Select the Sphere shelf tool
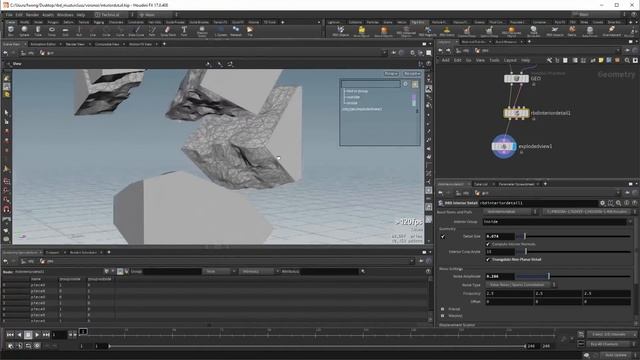Viewport: 640px width, 360px height. [24, 31]
